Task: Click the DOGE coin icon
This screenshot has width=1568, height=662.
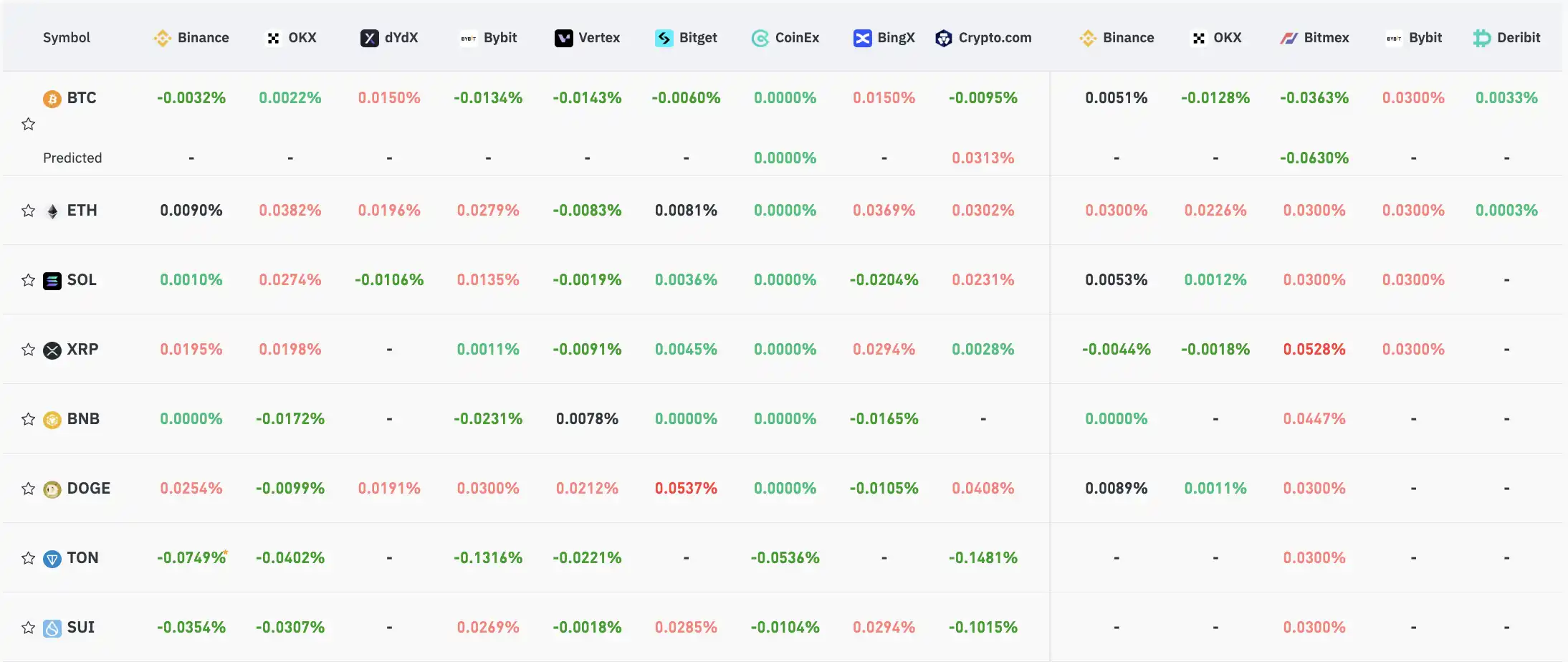Action: coord(52,489)
